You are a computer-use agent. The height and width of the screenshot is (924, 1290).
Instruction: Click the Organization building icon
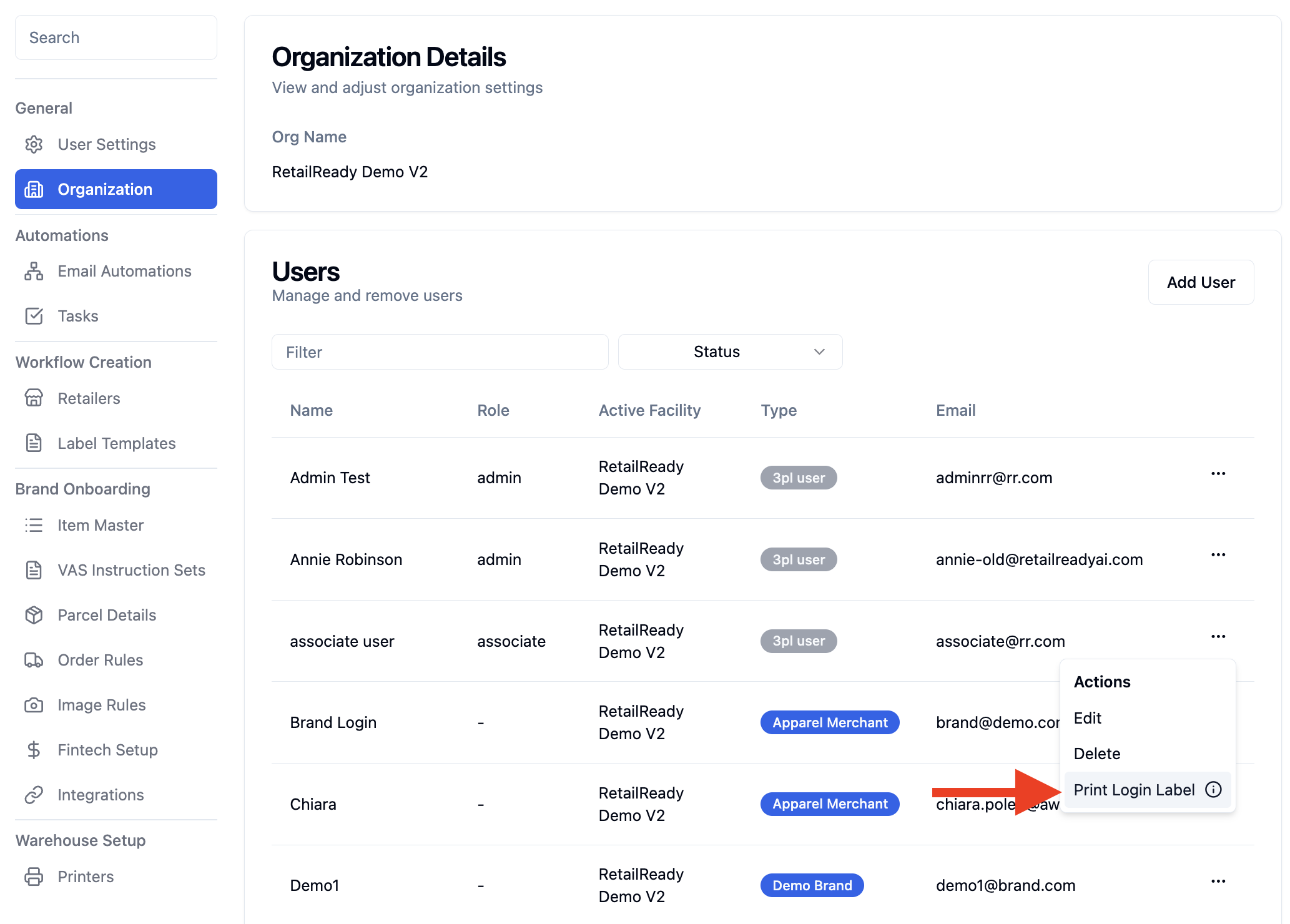[34, 189]
